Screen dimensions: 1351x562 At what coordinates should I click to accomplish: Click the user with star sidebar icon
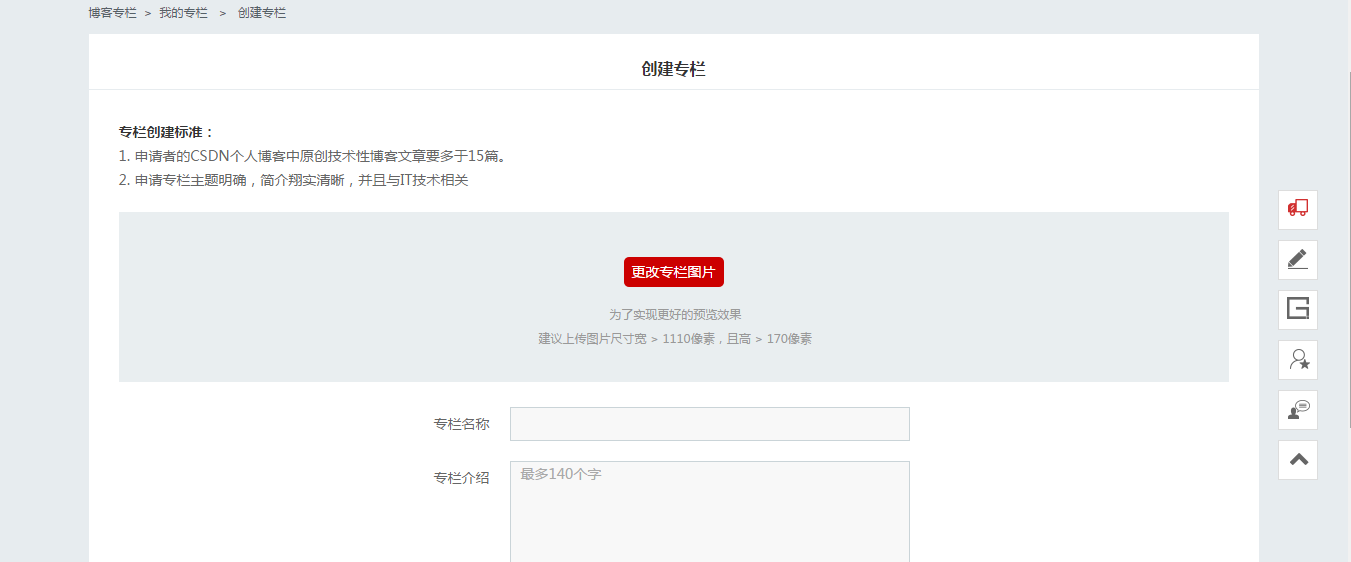coord(1298,360)
